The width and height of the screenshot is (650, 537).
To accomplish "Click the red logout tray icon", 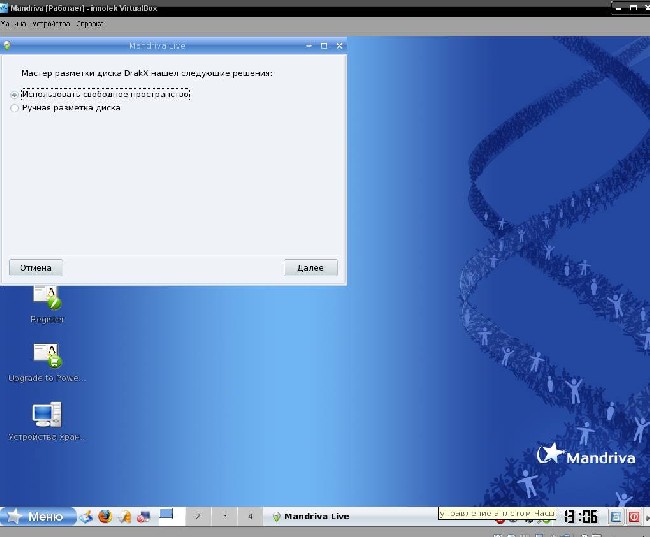I will point(634,517).
